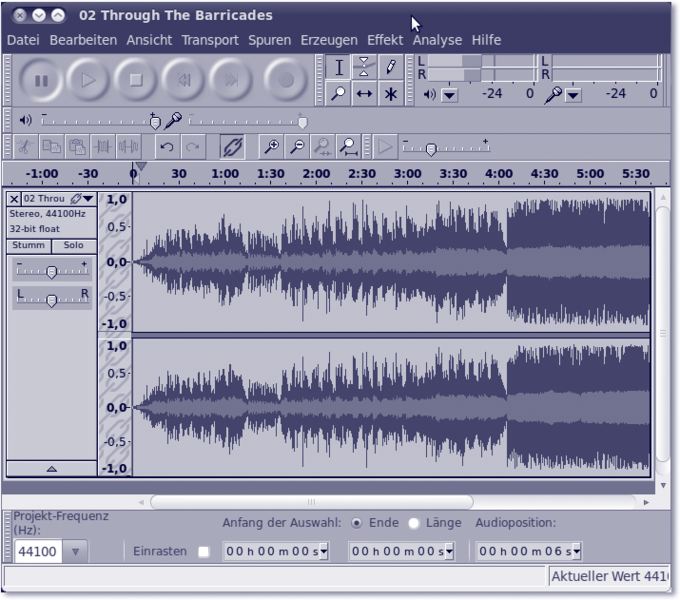Select the Draw pencil tool
Image resolution: width=680 pixels, height=600 pixels.
390,68
